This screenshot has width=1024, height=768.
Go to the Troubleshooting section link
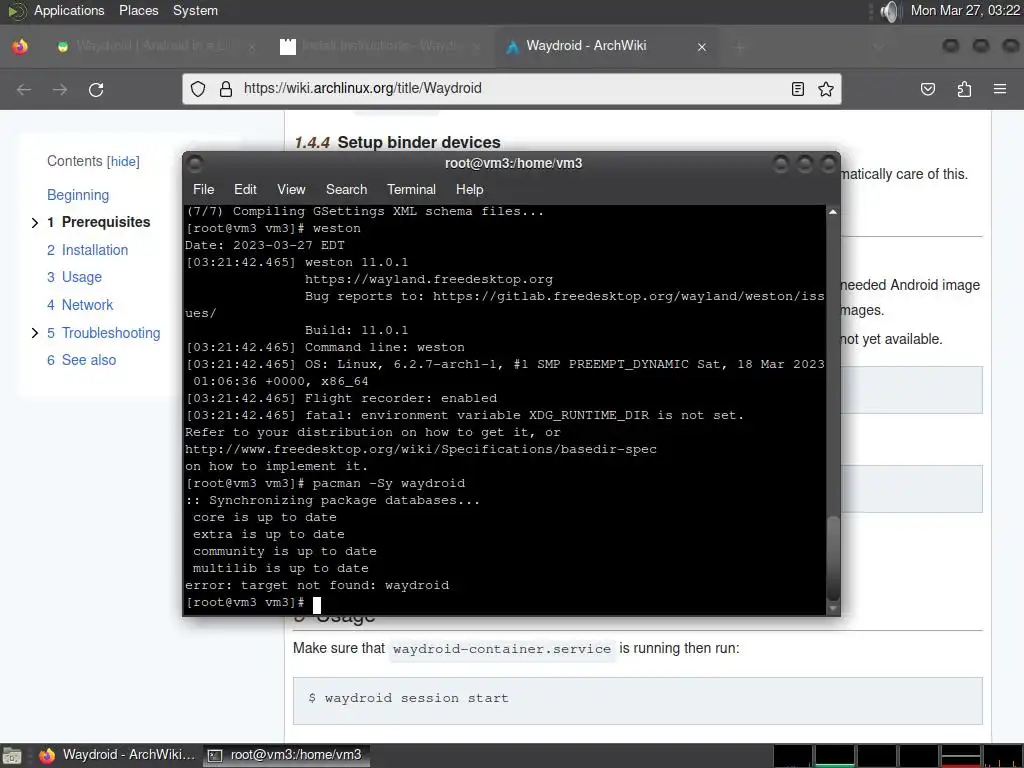coord(104,332)
